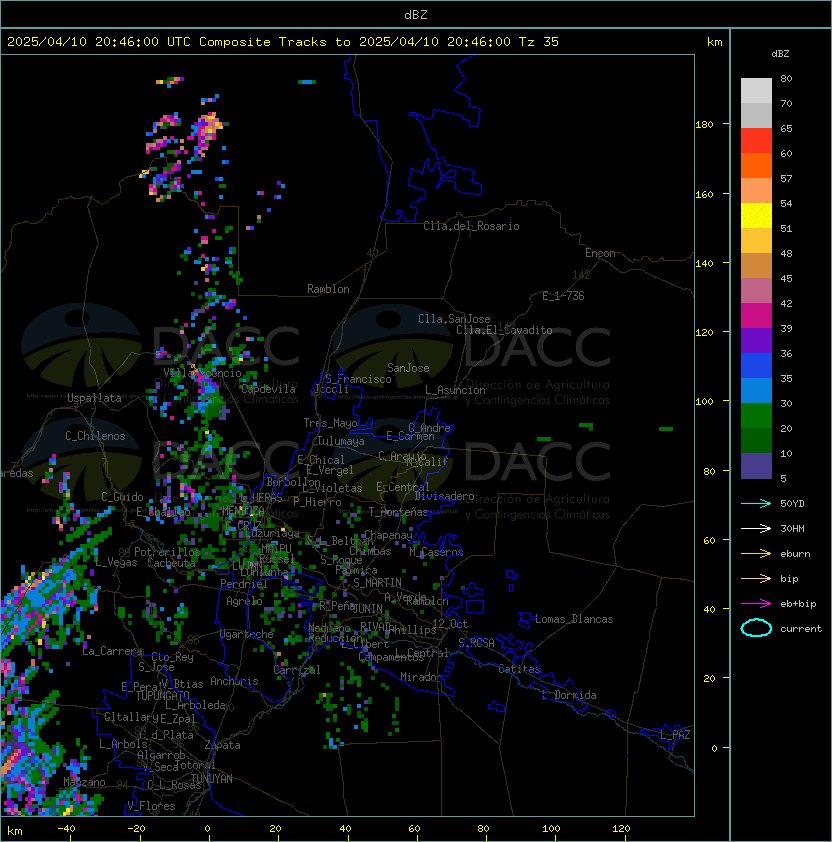The width and height of the screenshot is (832, 842).
Task: Click the 'TUNUYAN' map label
Action: point(212,779)
